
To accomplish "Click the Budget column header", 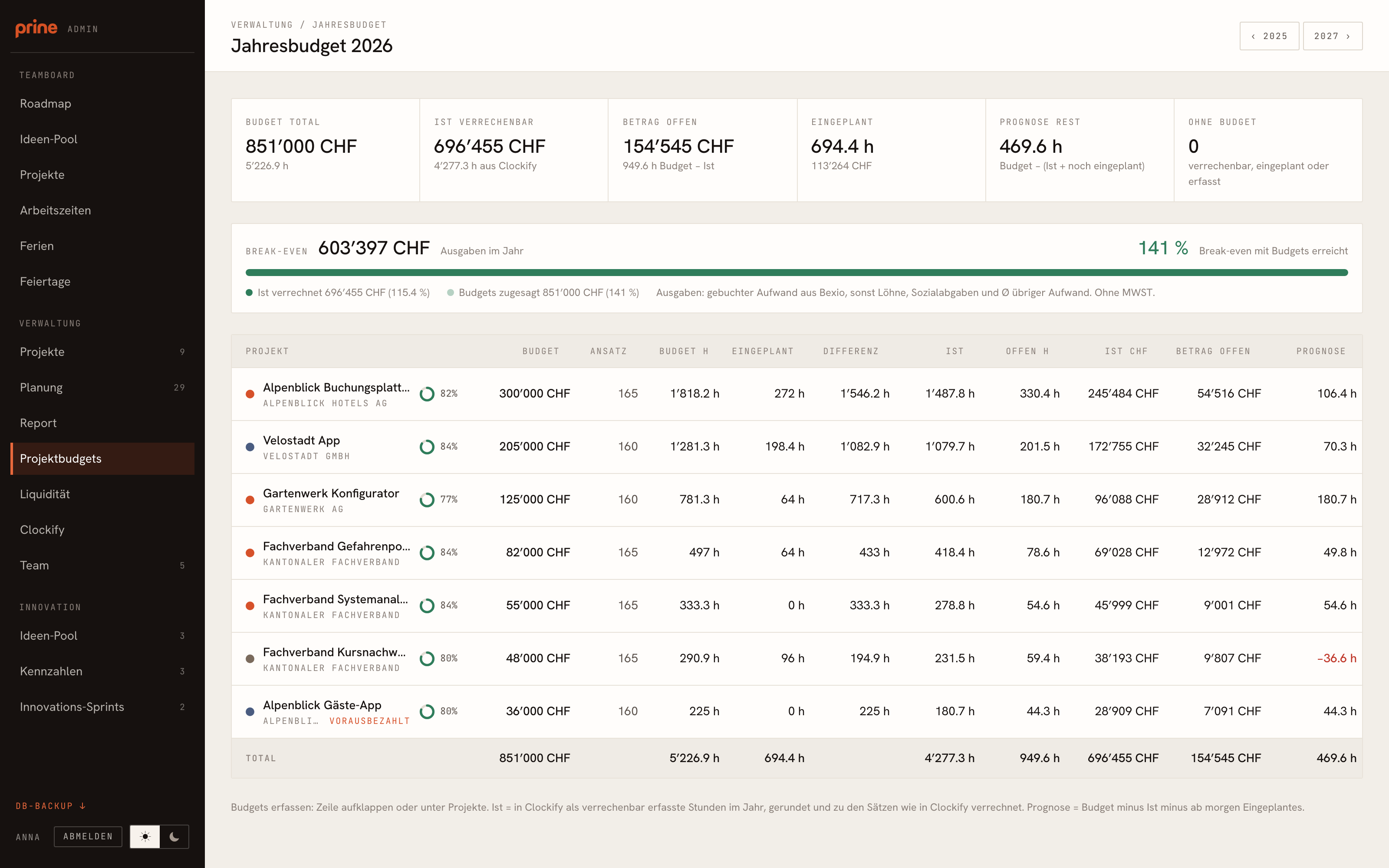I will tap(541, 352).
